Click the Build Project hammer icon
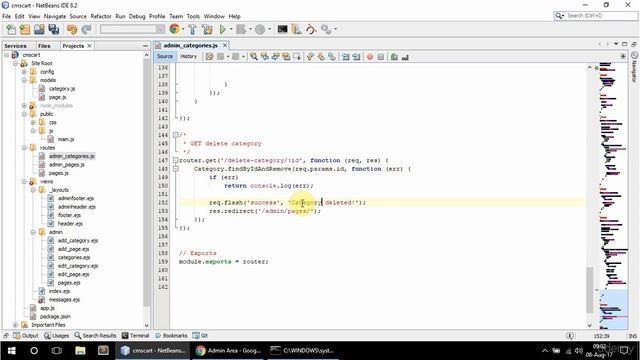 192,29
